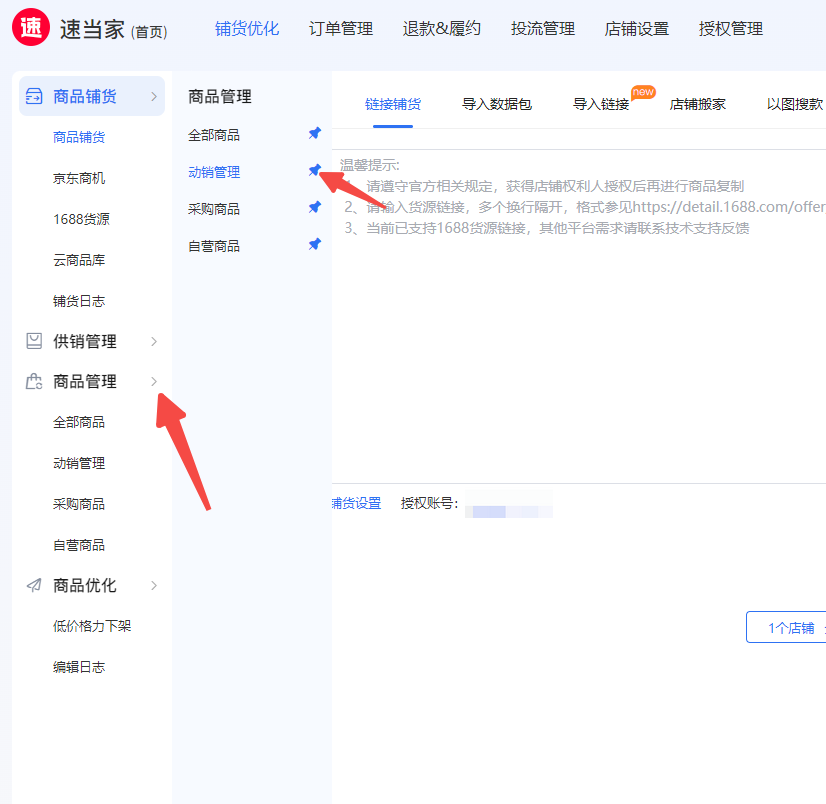The image size is (826, 804).
Task: Open the 铺货优化 top menu
Action: click(247, 28)
